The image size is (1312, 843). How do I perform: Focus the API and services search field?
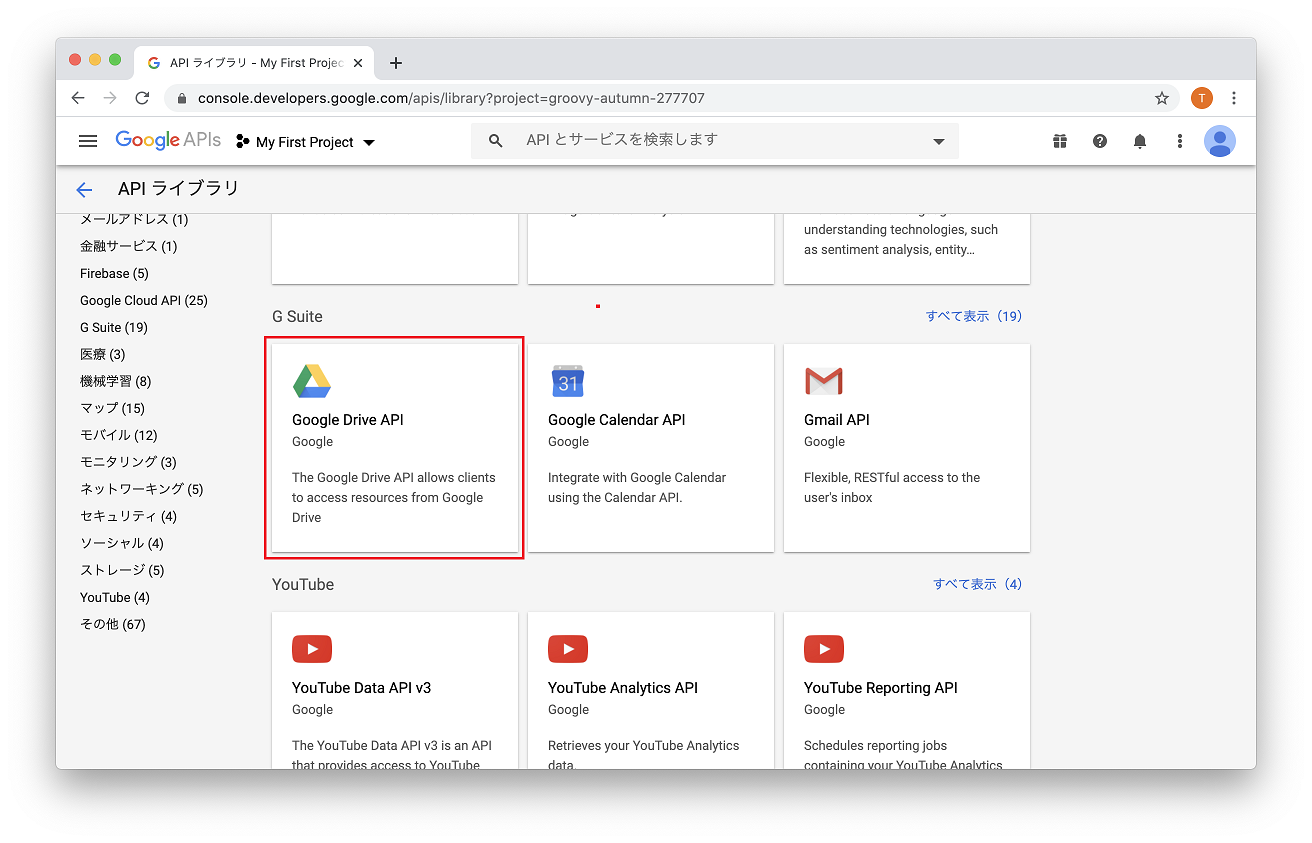point(715,141)
